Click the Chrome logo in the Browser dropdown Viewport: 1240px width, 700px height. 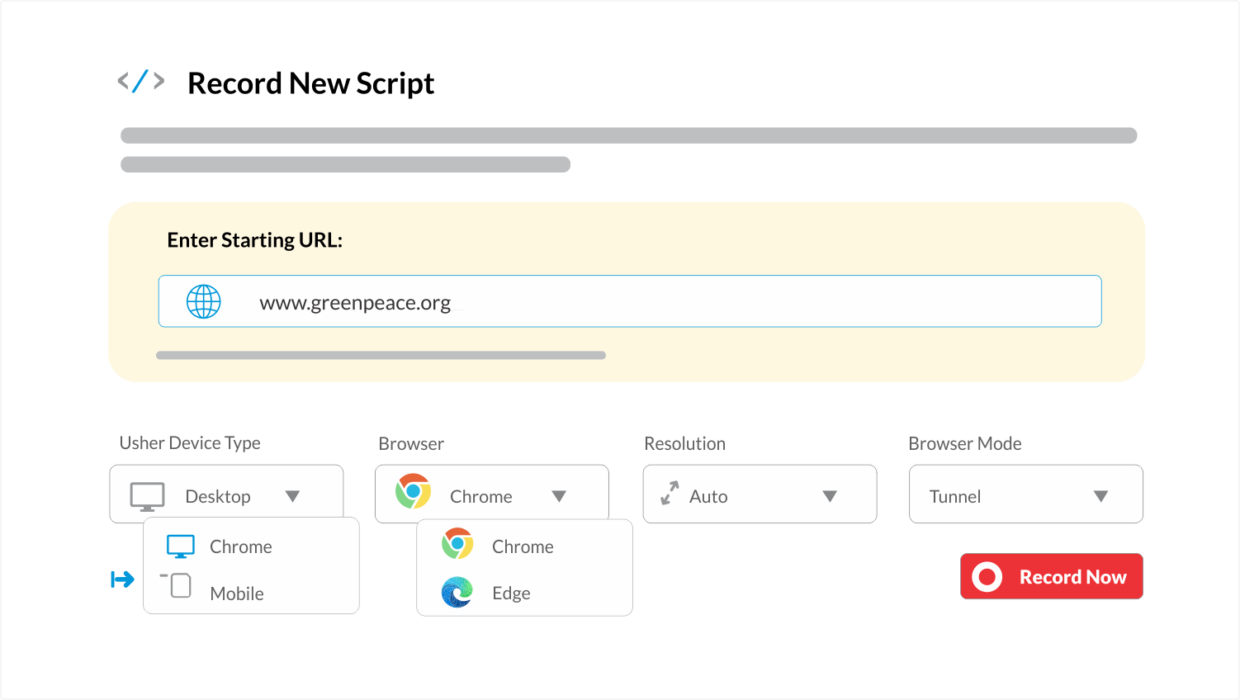click(413, 492)
